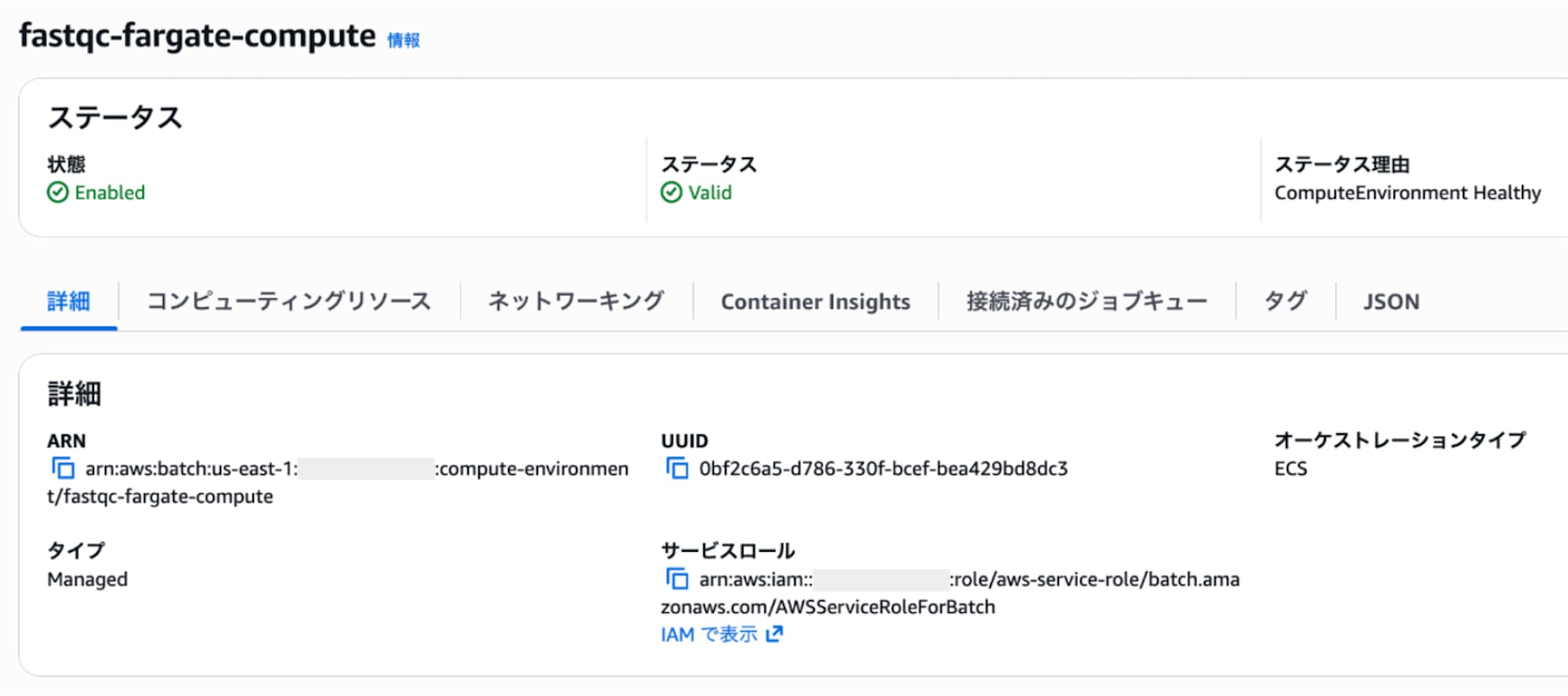Click the Valid status text
Screen dimensions: 1568x696
pyautogui.click(x=710, y=192)
